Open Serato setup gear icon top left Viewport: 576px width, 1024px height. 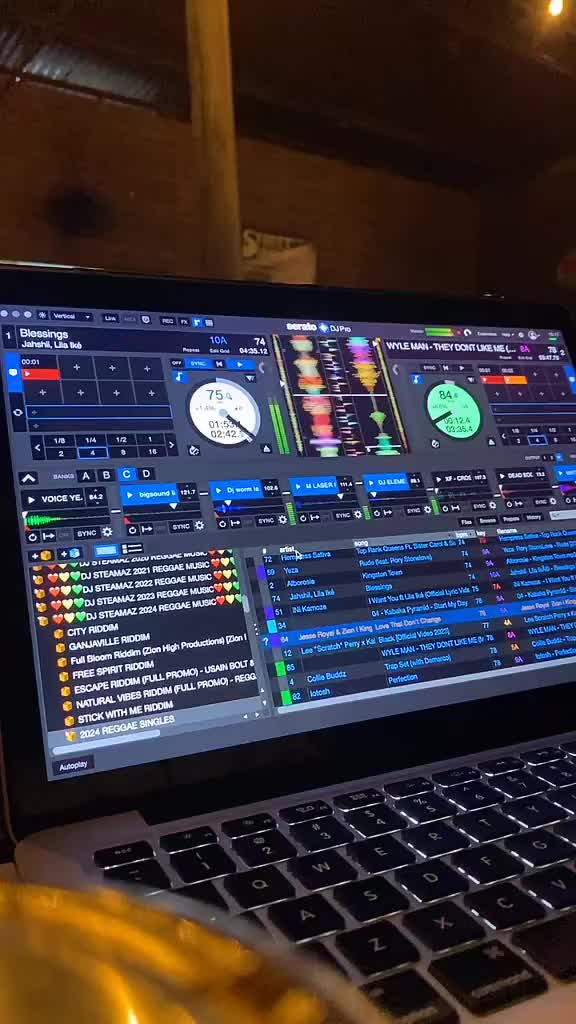[x=43, y=315]
